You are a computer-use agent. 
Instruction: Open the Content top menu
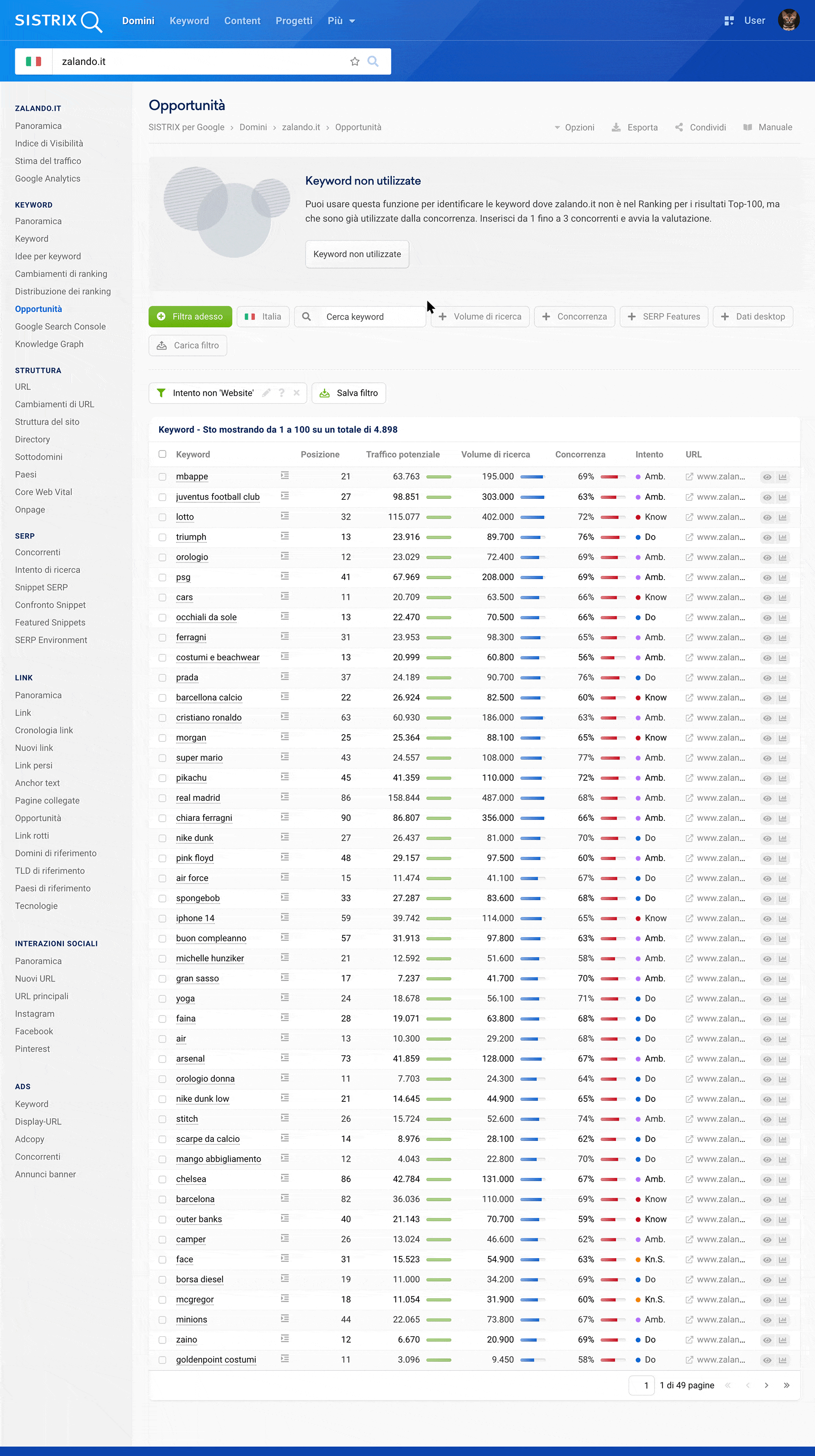click(x=242, y=21)
